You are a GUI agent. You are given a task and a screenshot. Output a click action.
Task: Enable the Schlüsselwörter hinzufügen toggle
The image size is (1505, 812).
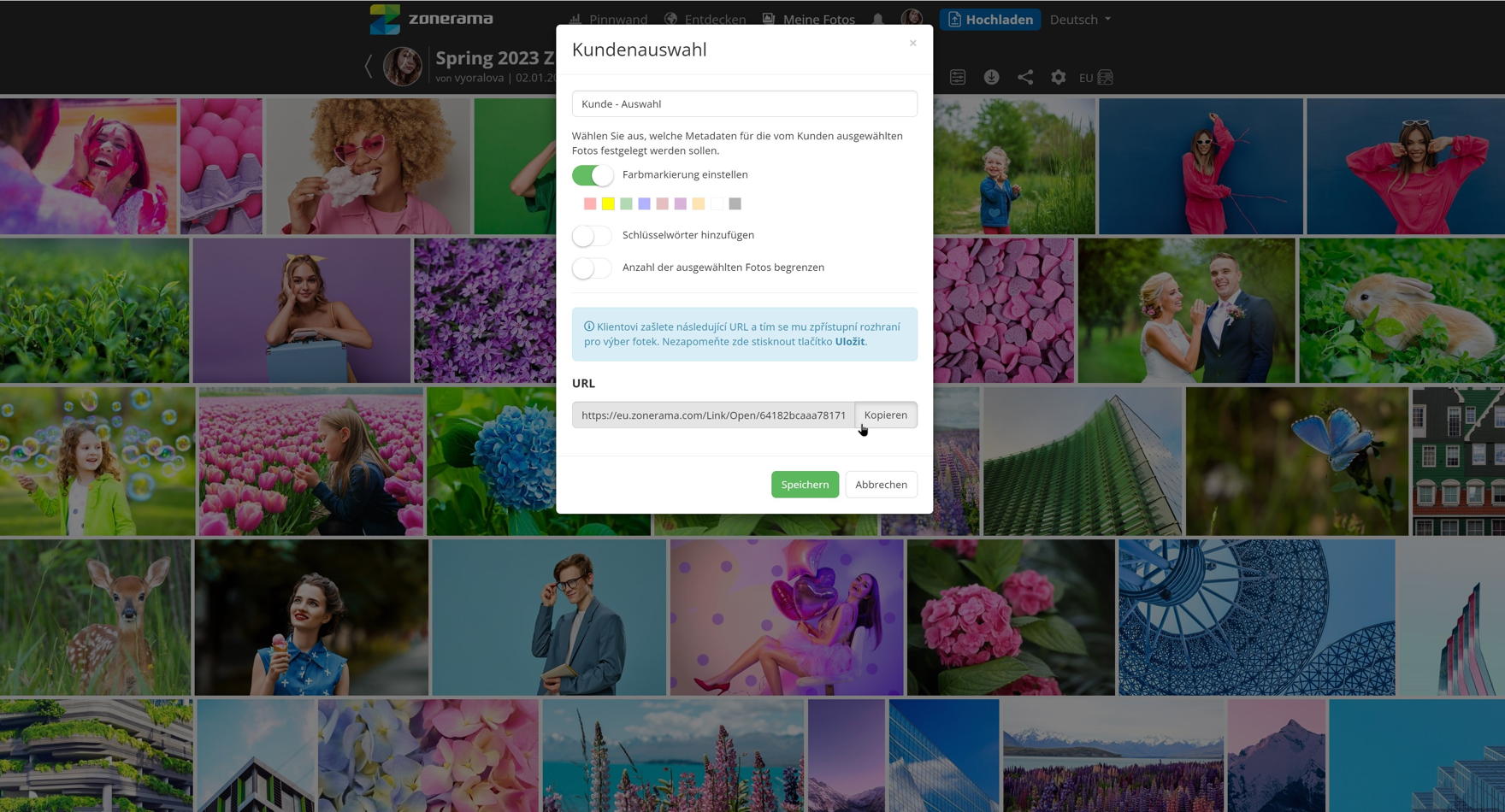coord(593,236)
